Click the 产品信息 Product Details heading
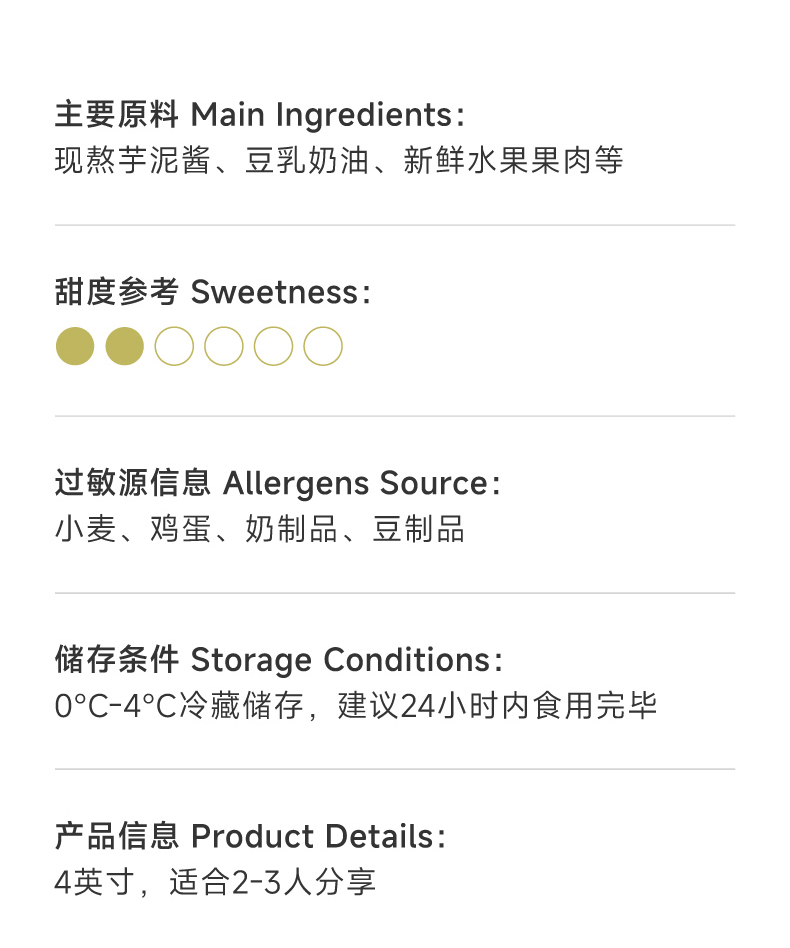The height and width of the screenshot is (948, 790). [x=250, y=836]
